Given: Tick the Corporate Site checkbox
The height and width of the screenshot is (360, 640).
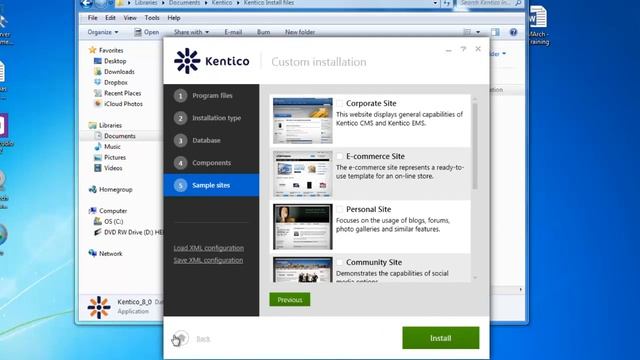Looking at the screenshot, I should [340, 103].
